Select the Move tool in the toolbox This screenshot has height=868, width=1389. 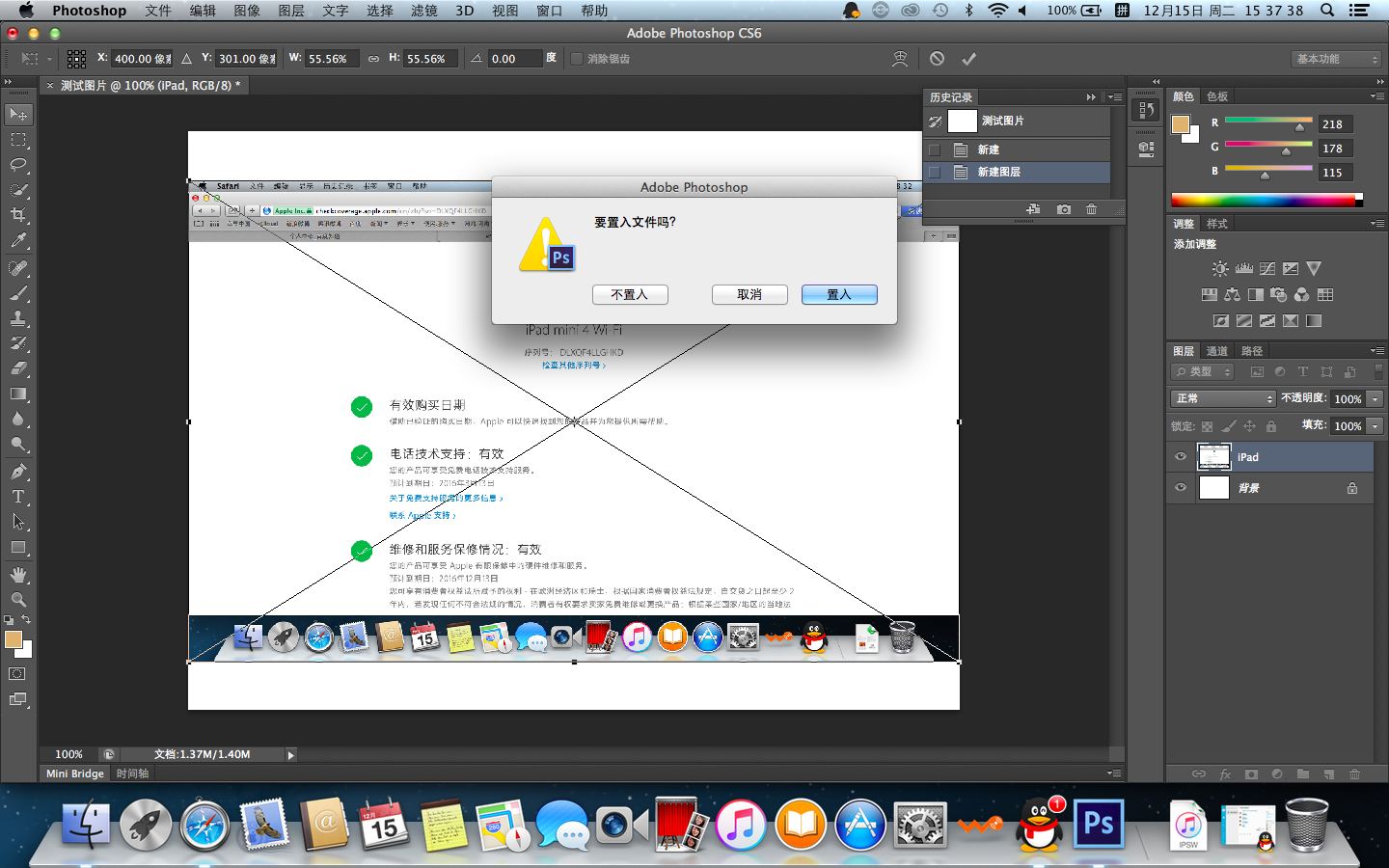click(x=18, y=115)
